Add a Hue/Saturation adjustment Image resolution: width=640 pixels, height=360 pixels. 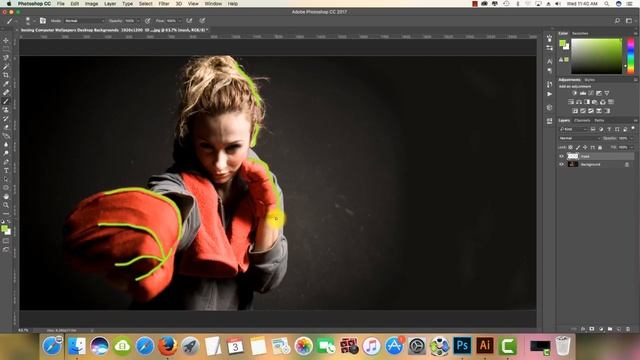pyautogui.click(x=571, y=102)
